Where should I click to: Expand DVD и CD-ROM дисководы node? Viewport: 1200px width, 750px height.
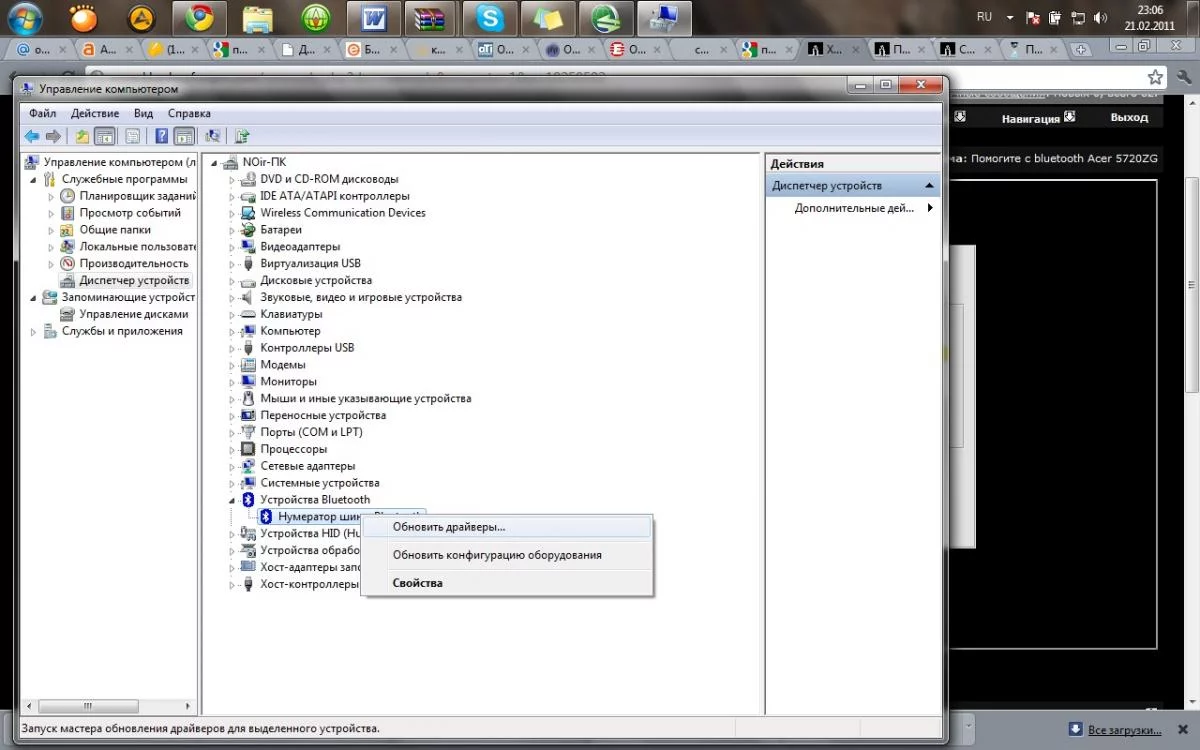pos(233,179)
